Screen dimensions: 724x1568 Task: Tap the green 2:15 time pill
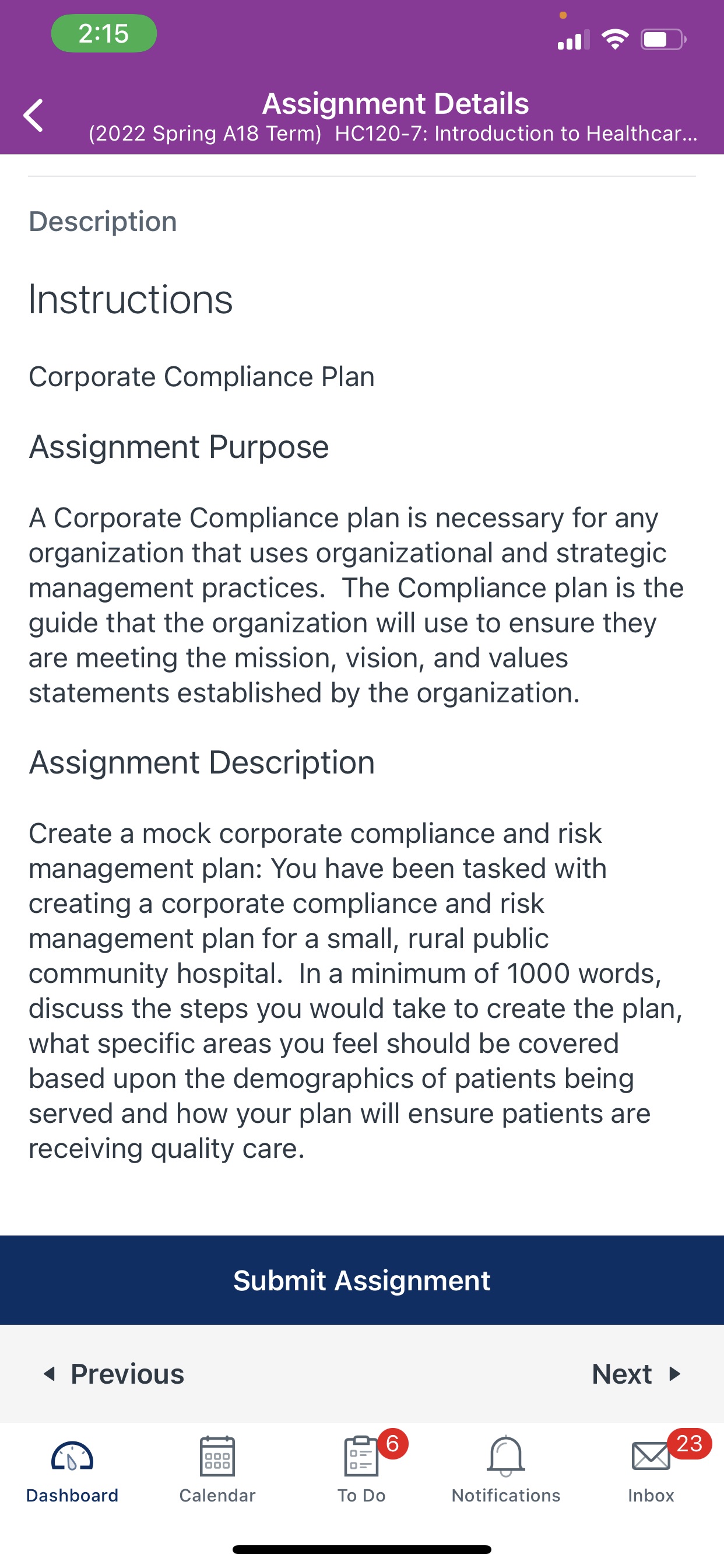point(104,33)
